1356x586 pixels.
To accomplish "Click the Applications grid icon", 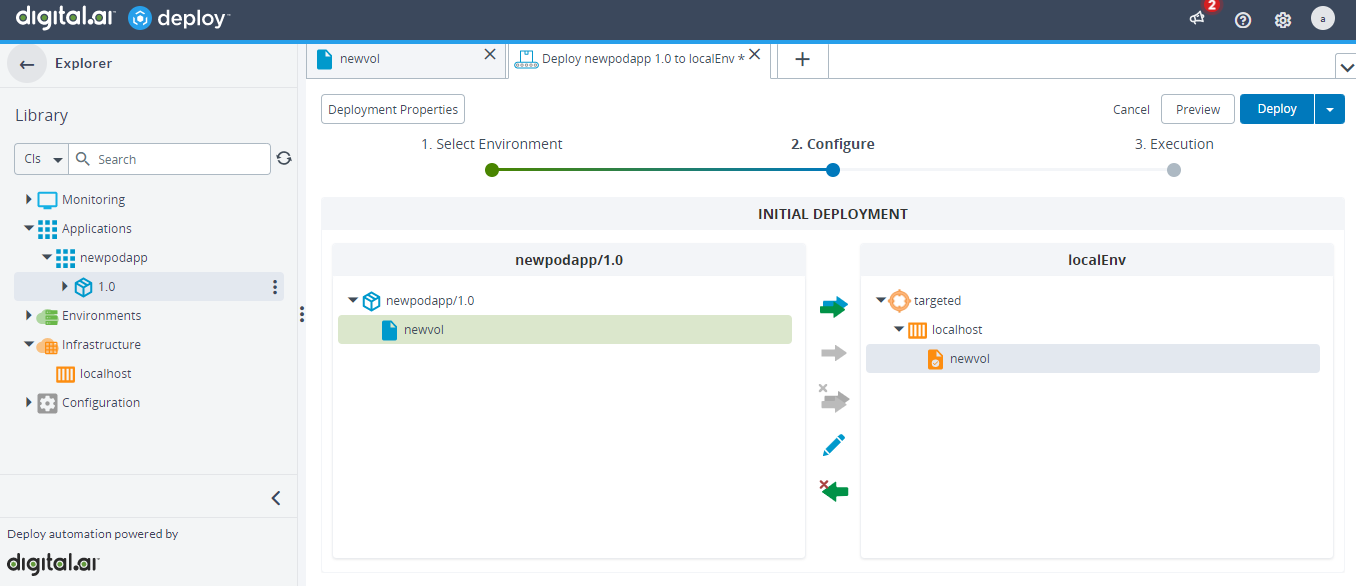I will click(47, 229).
